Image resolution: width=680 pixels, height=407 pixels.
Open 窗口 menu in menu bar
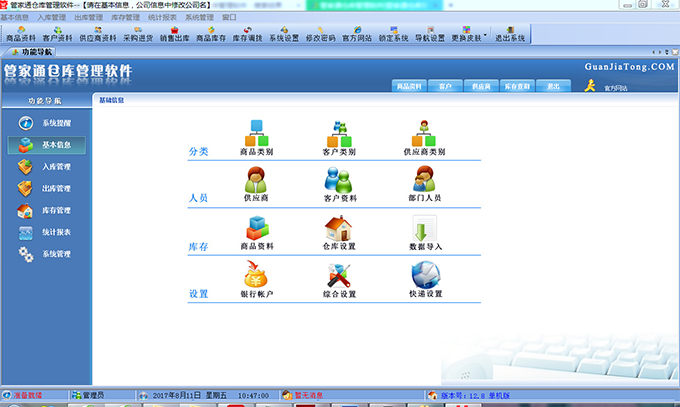[x=229, y=17]
